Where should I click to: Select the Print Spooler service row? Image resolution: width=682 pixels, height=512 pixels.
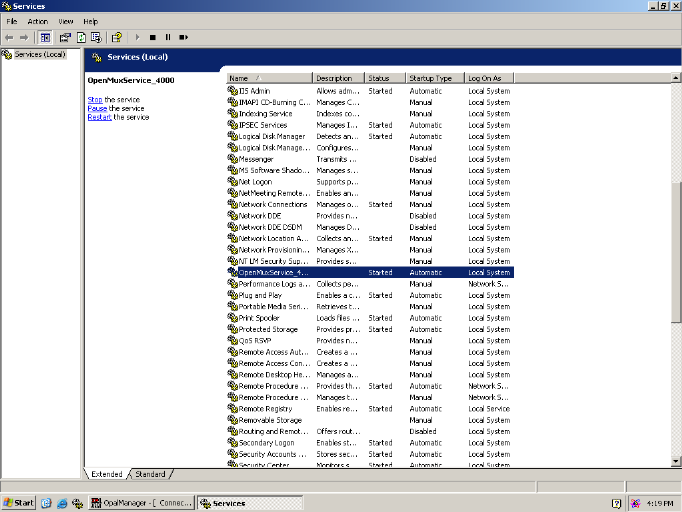click(259, 318)
